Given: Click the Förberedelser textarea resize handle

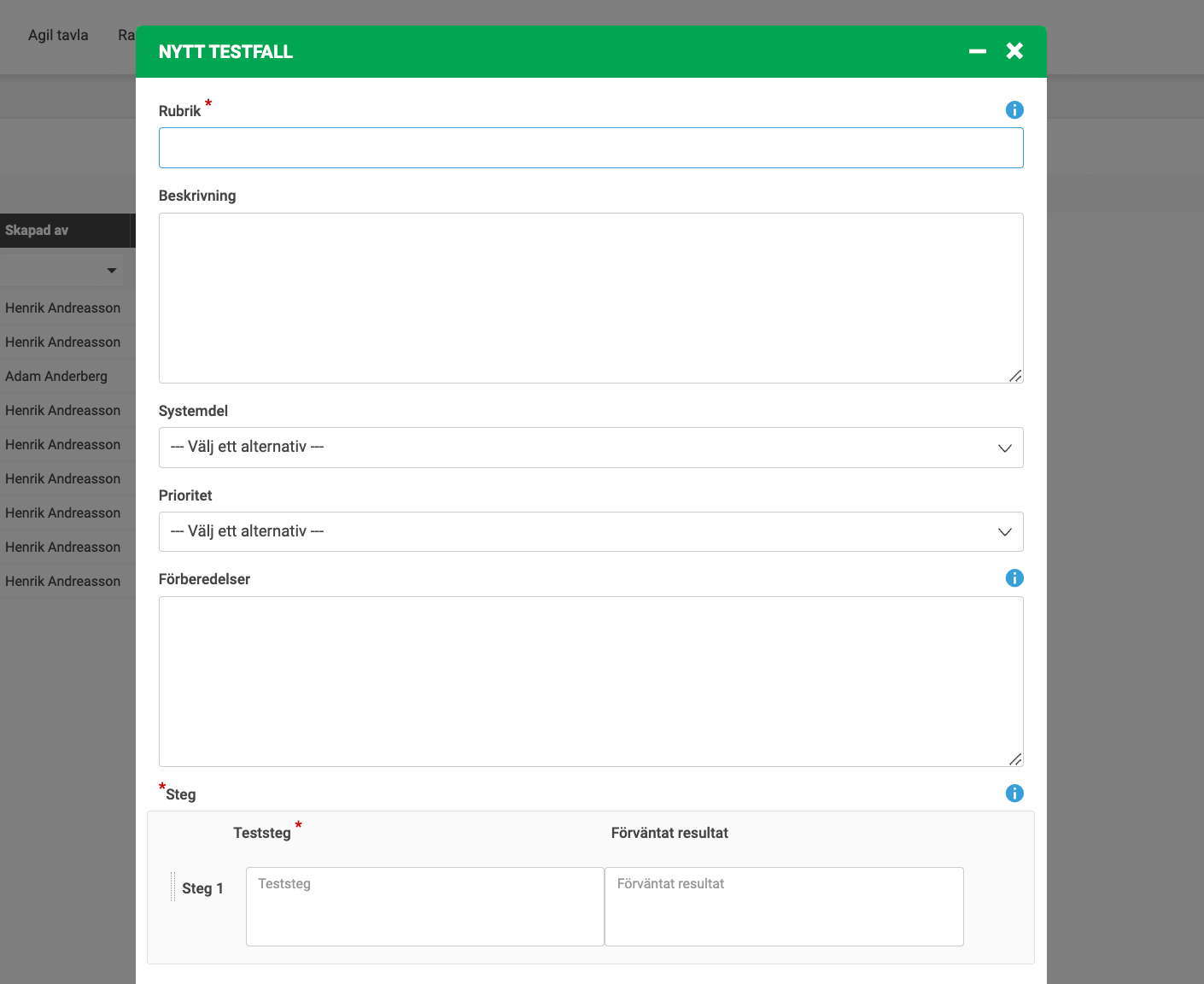Looking at the screenshot, I should pos(1014,759).
